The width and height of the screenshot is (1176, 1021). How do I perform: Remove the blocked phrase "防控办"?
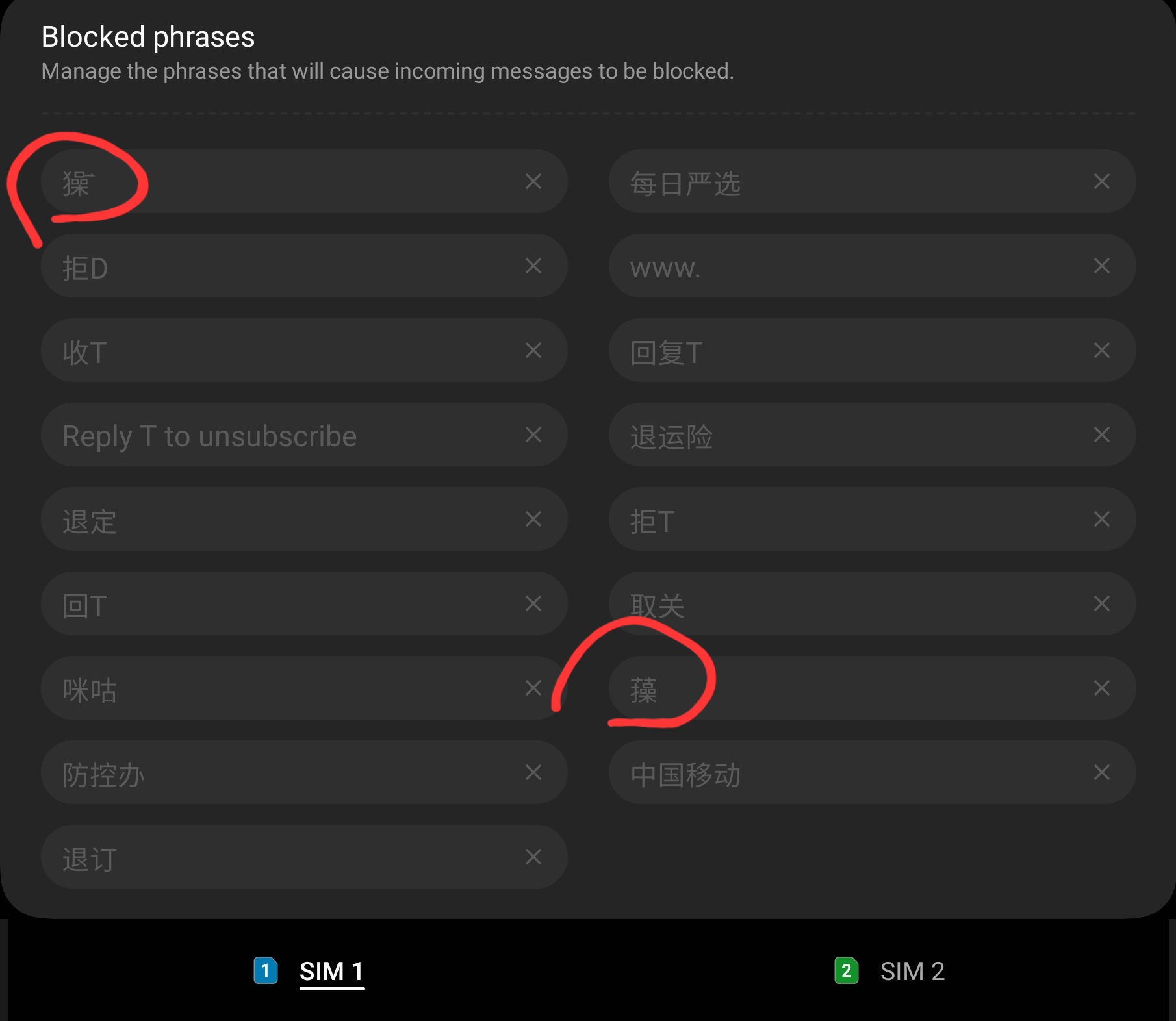point(534,773)
